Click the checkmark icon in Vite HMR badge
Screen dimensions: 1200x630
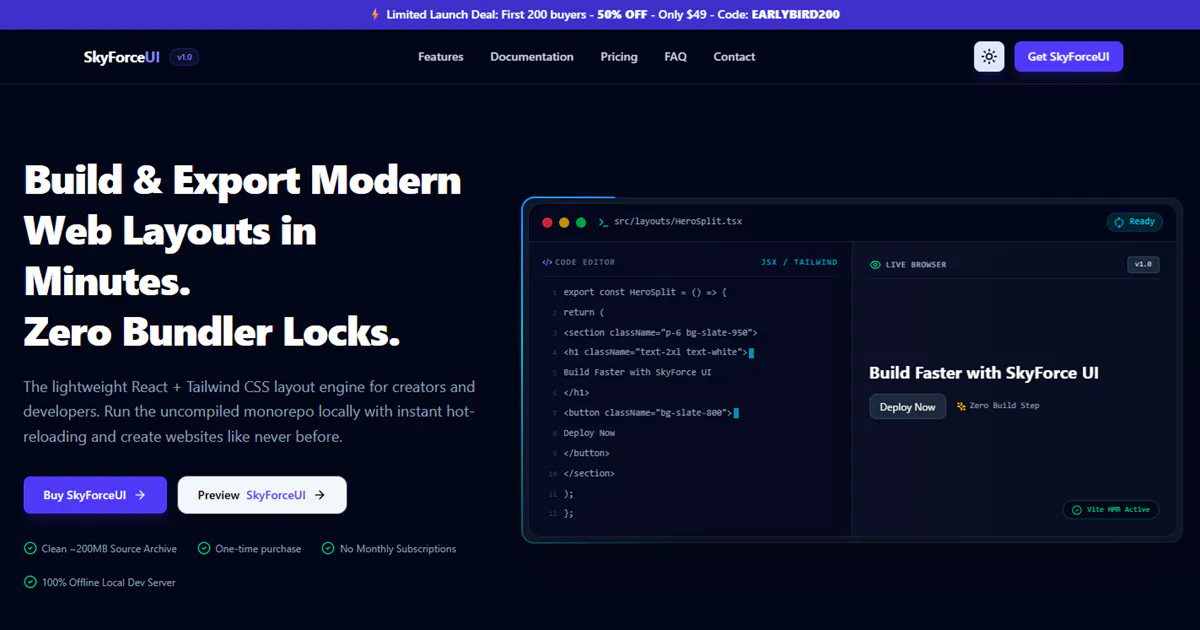point(1077,509)
